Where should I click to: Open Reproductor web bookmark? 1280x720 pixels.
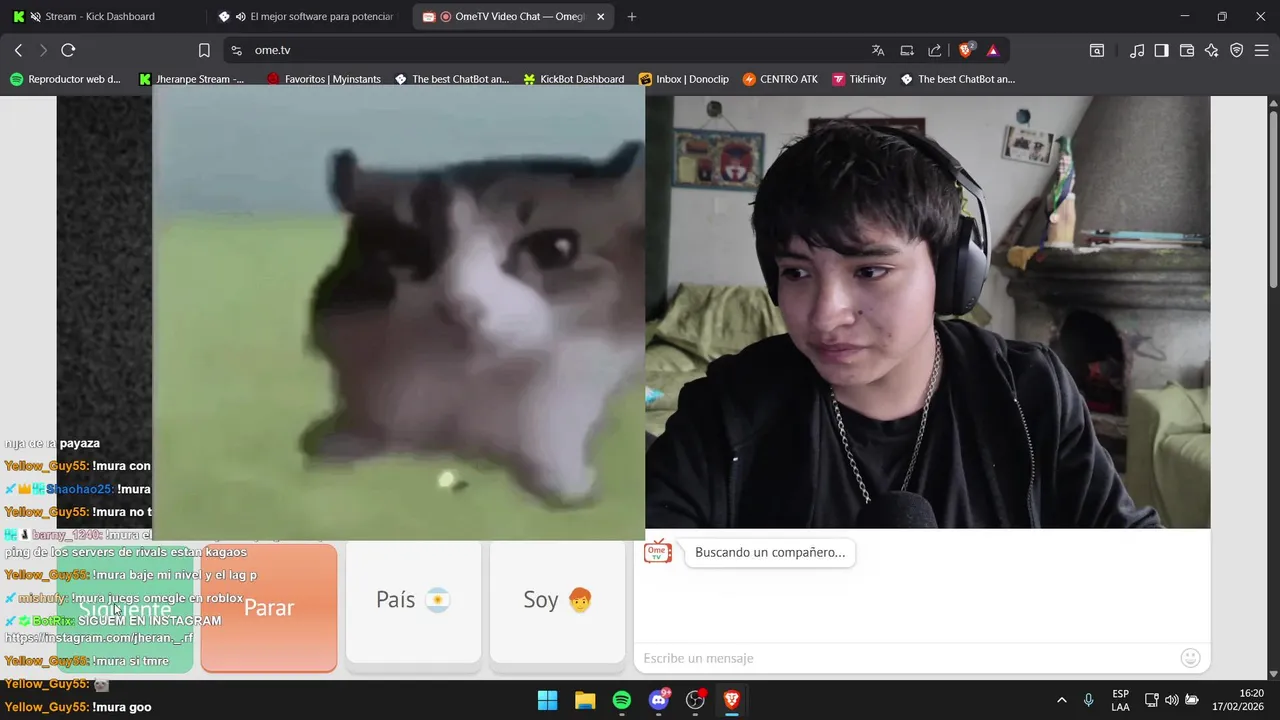click(65, 79)
